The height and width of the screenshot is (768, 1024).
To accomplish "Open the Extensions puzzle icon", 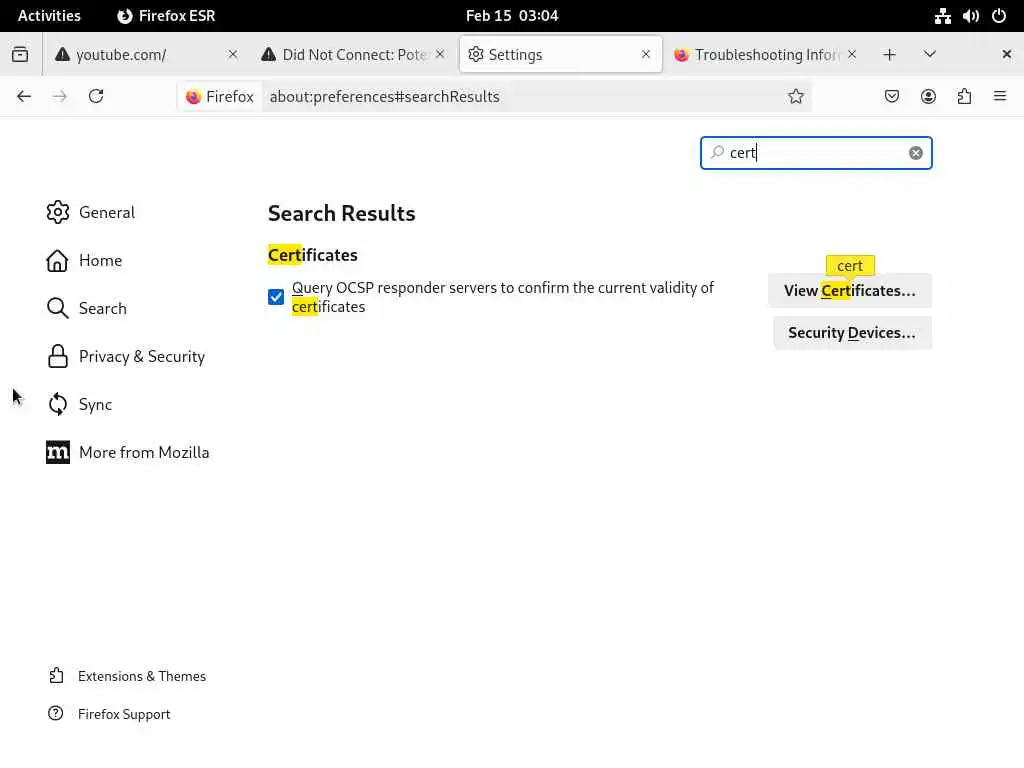I will tap(964, 96).
